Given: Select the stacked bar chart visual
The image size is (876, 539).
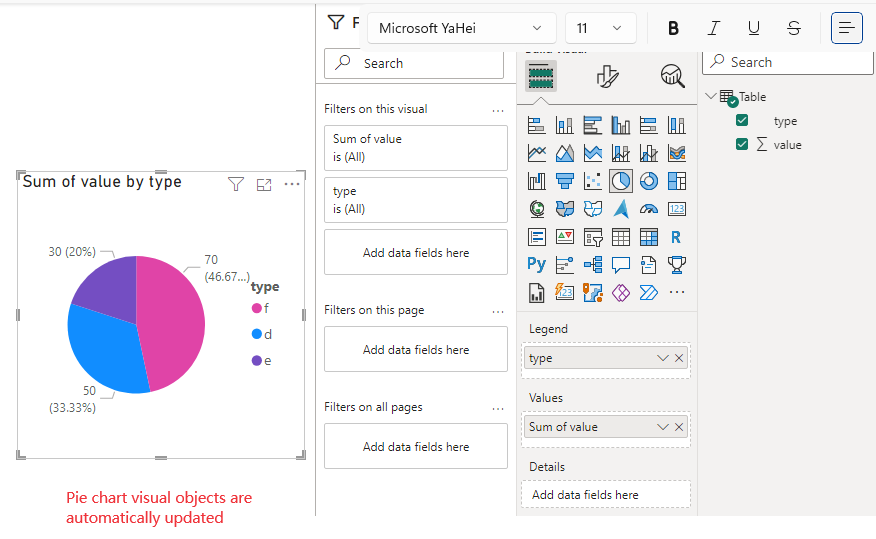Looking at the screenshot, I should tap(536, 125).
